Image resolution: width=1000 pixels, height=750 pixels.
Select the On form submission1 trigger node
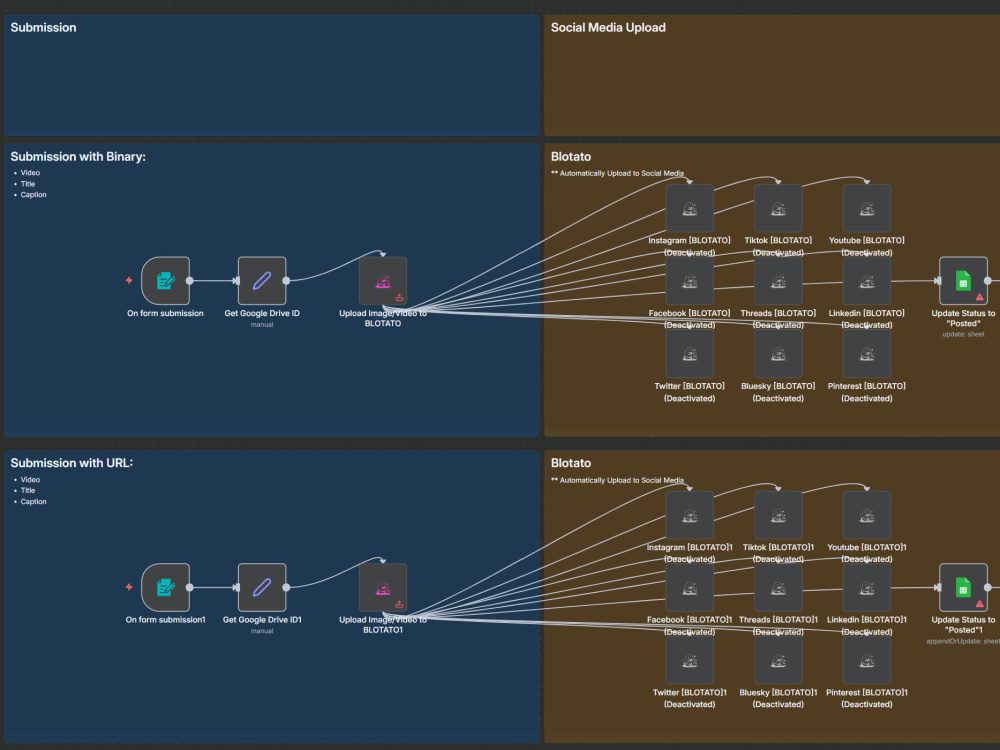165,587
